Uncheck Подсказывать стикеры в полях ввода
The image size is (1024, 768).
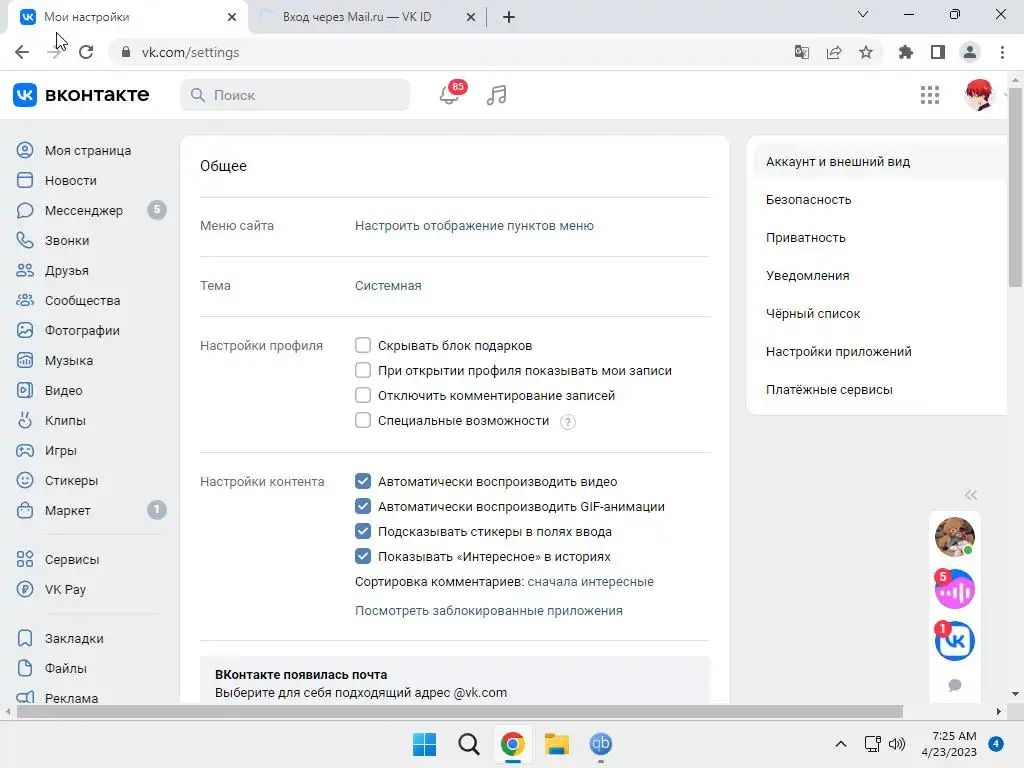click(363, 531)
